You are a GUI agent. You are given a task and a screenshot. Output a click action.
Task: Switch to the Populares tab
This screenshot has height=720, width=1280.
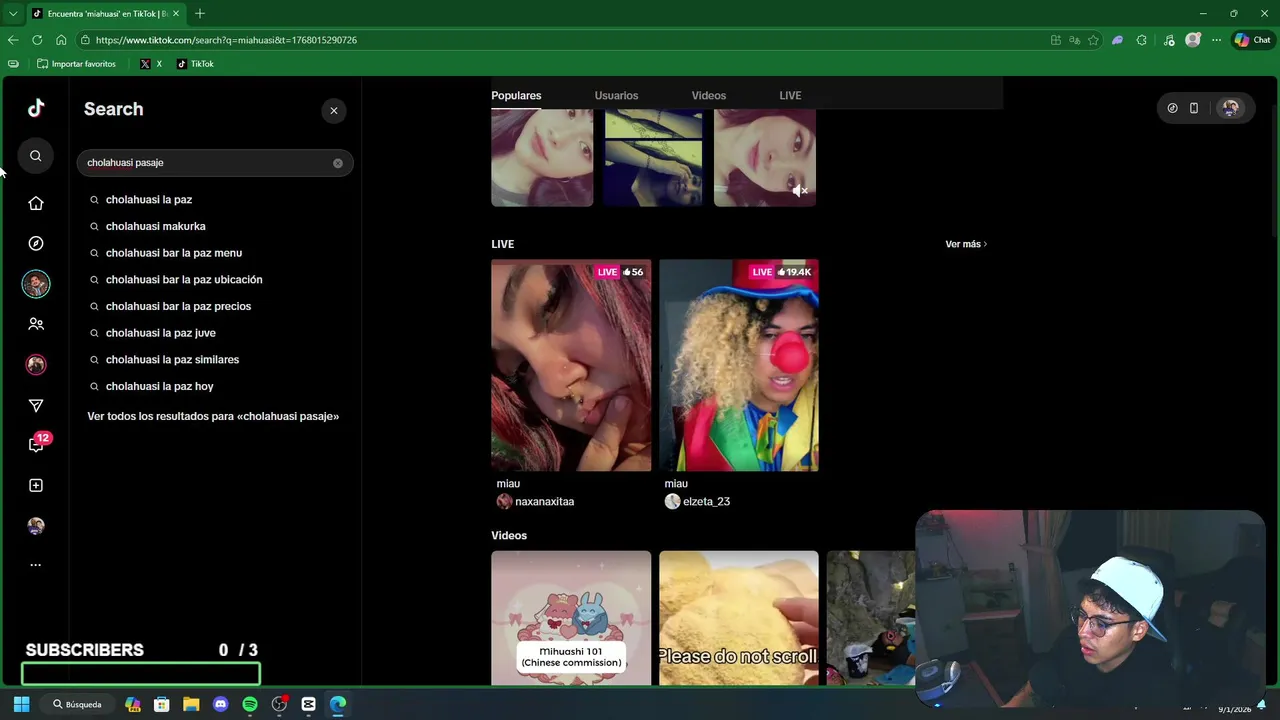pyautogui.click(x=516, y=96)
